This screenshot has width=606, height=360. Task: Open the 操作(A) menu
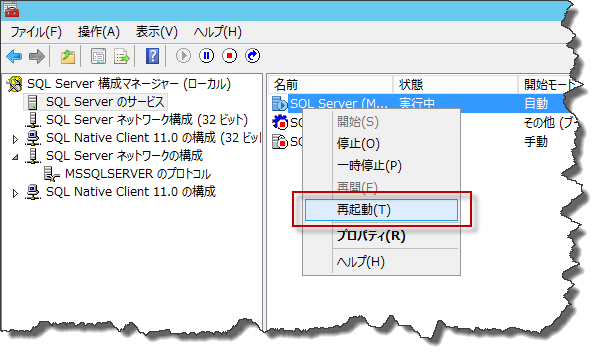(x=99, y=32)
